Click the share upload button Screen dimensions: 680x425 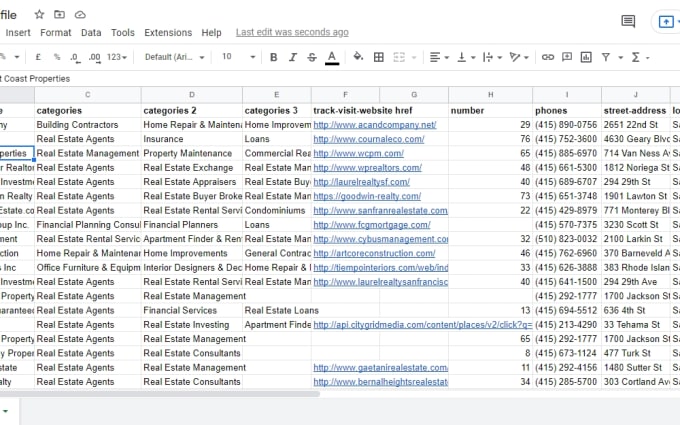666,21
